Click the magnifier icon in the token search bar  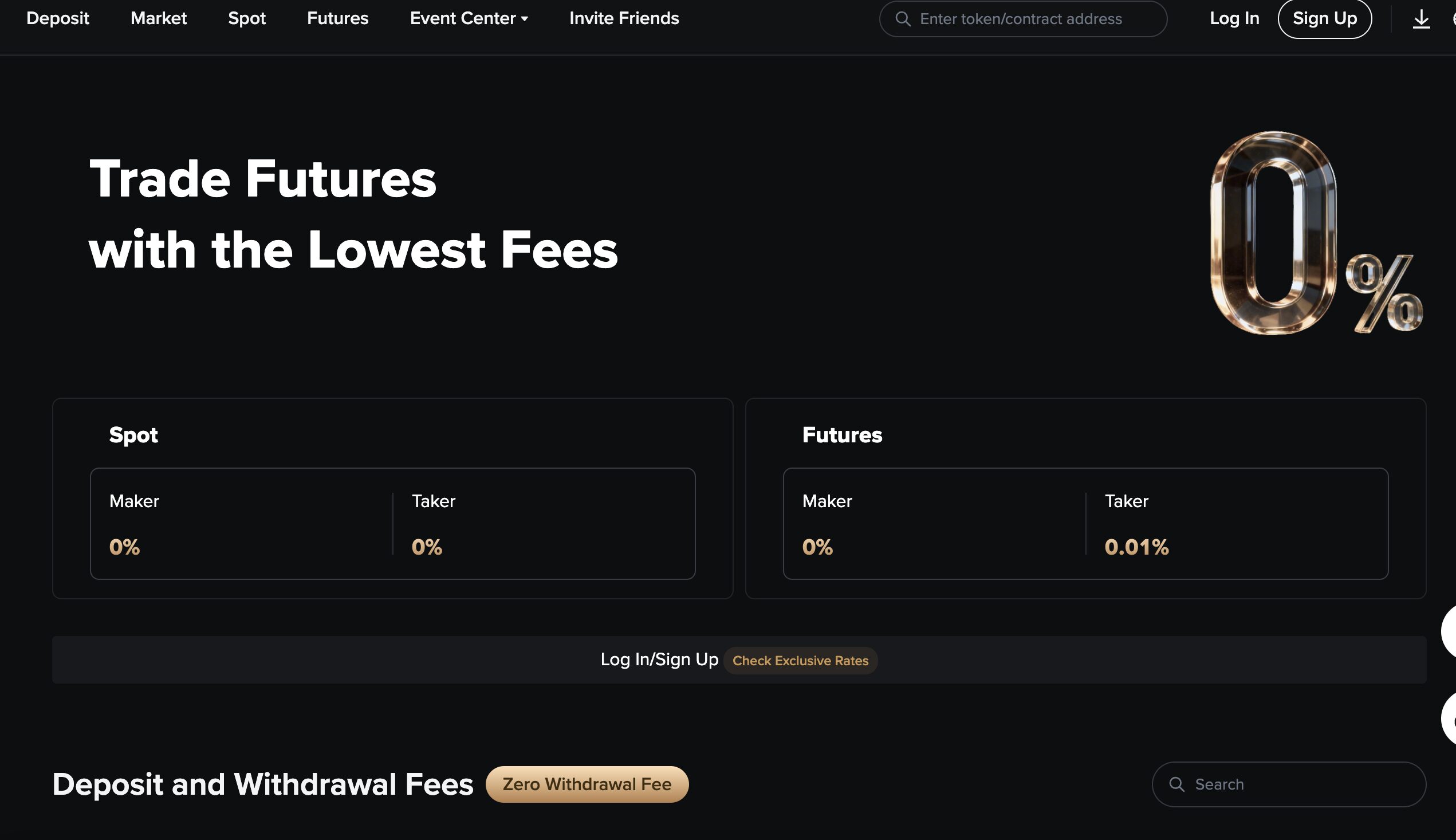click(x=904, y=18)
